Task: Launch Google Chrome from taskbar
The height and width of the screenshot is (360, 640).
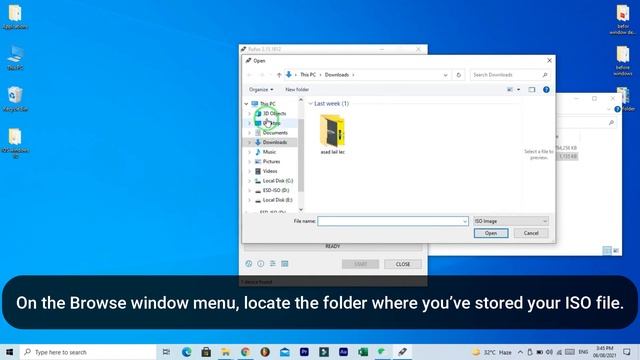Action: tap(245, 352)
